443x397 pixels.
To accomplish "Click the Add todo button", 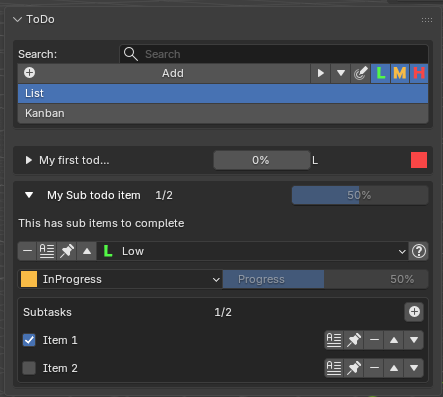I will click(x=164, y=73).
